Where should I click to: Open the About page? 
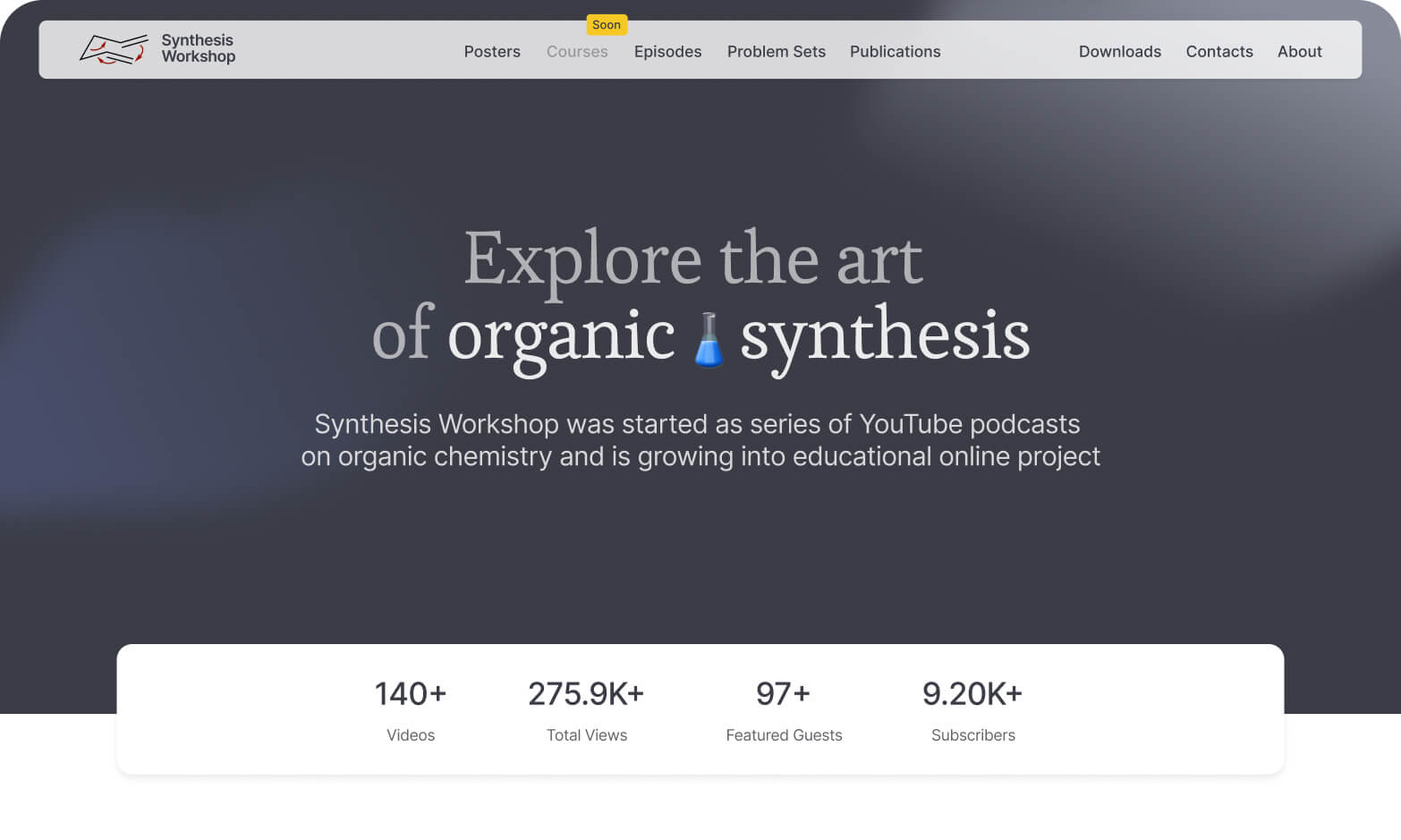pos(1299,52)
